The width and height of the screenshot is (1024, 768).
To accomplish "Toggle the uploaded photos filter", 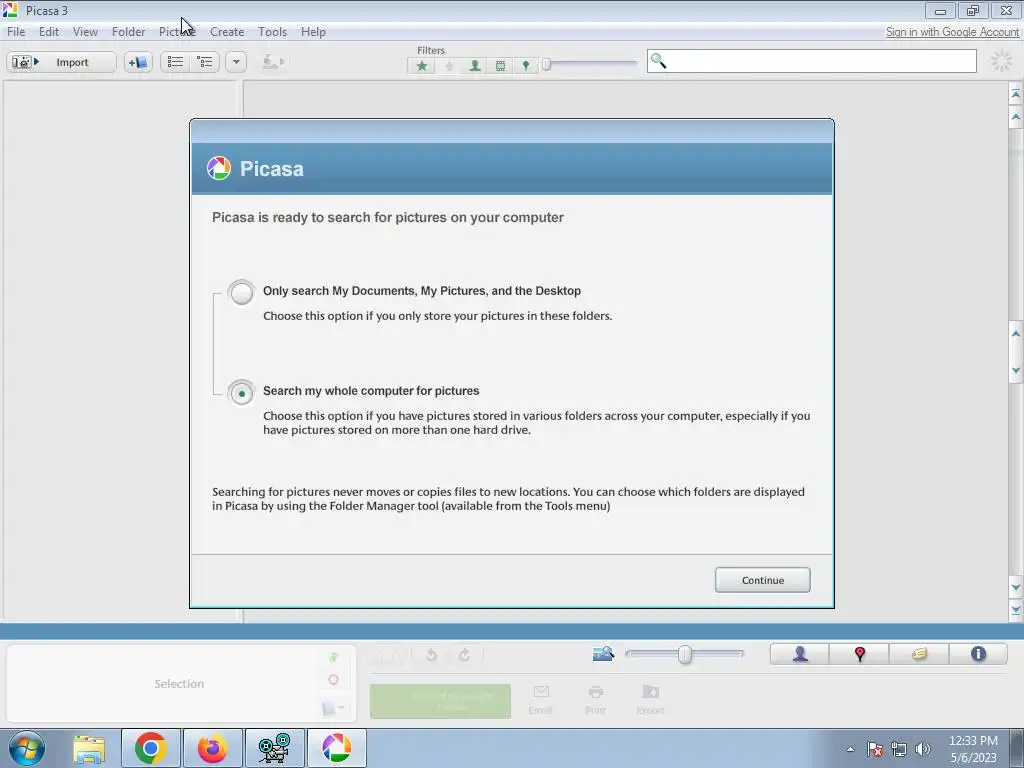I will [449, 65].
